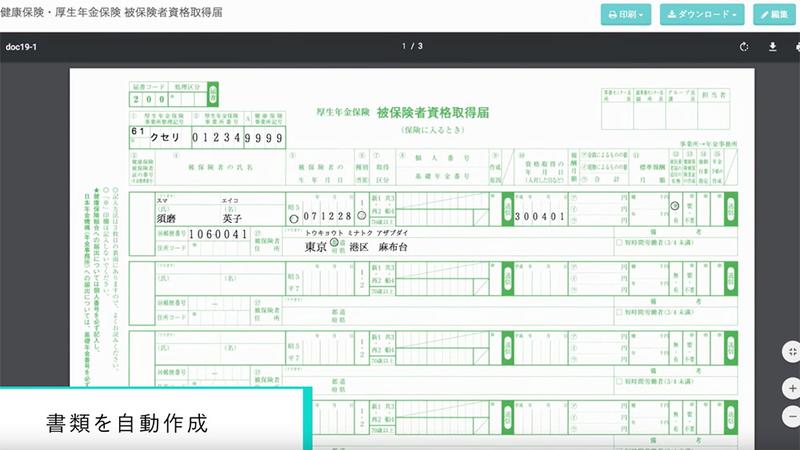The height and width of the screenshot is (450, 800).
Task: Click the office number 01234
Action: point(216,138)
